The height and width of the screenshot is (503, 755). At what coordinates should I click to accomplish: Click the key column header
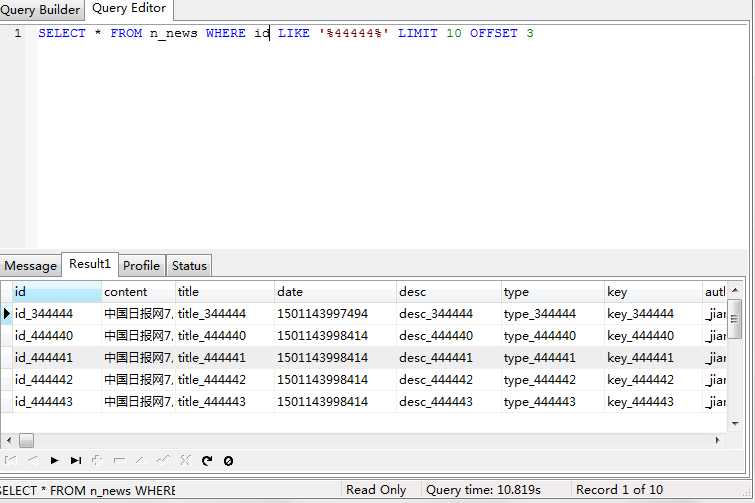653,292
